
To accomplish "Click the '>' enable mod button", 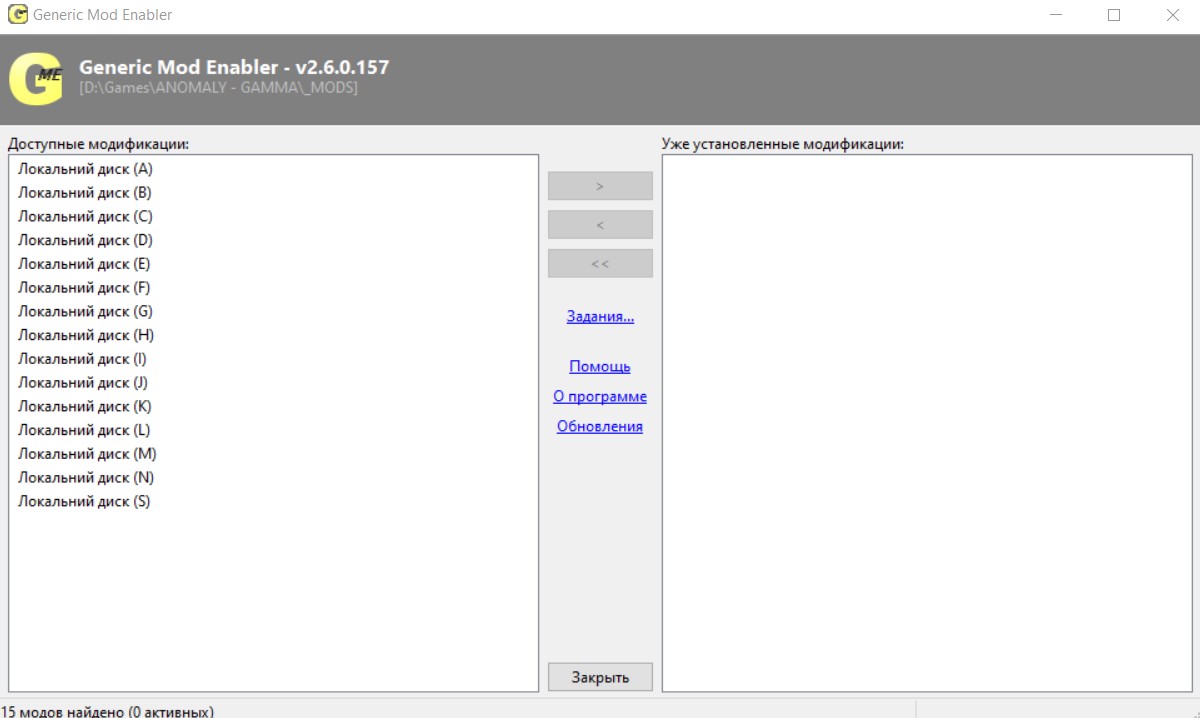I will pyautogui.click(x=600, y=186).
